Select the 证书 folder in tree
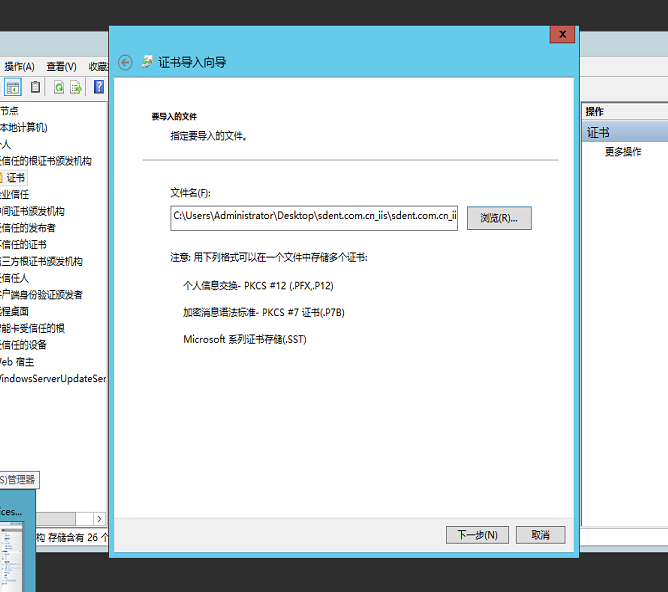The width and height of the screenshot is (668, 592). (15, 177)
